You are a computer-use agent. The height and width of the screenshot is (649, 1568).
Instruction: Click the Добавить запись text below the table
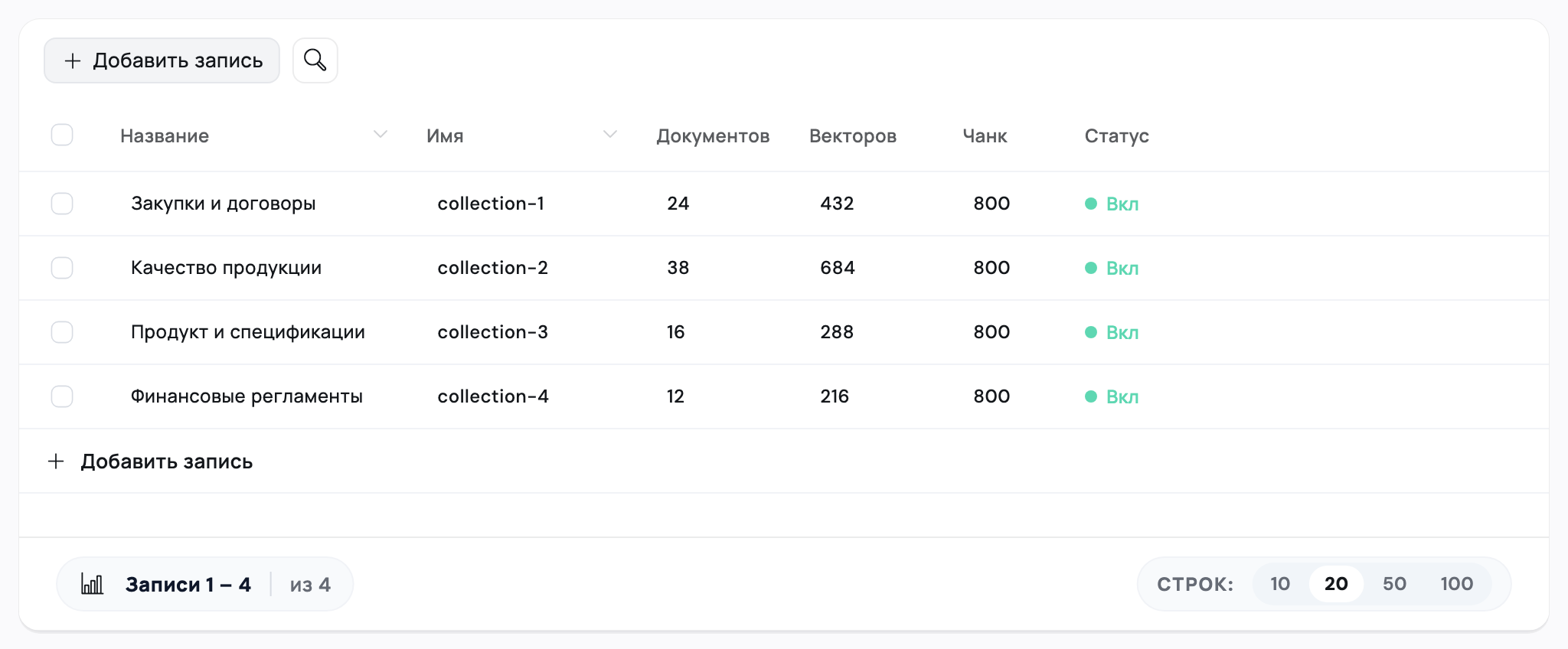point(167,461)
